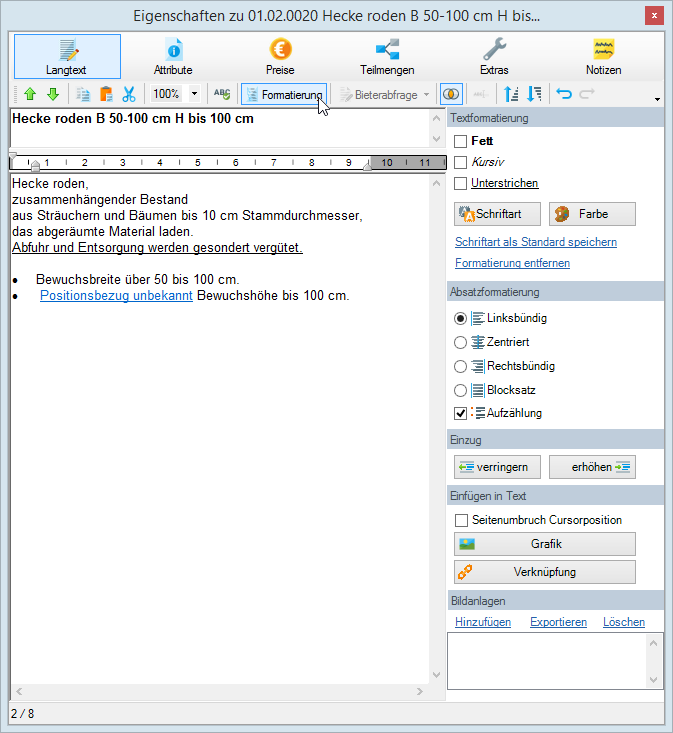
Task: Click scroll-down arrow of long text area
Action: coord(437,675)
